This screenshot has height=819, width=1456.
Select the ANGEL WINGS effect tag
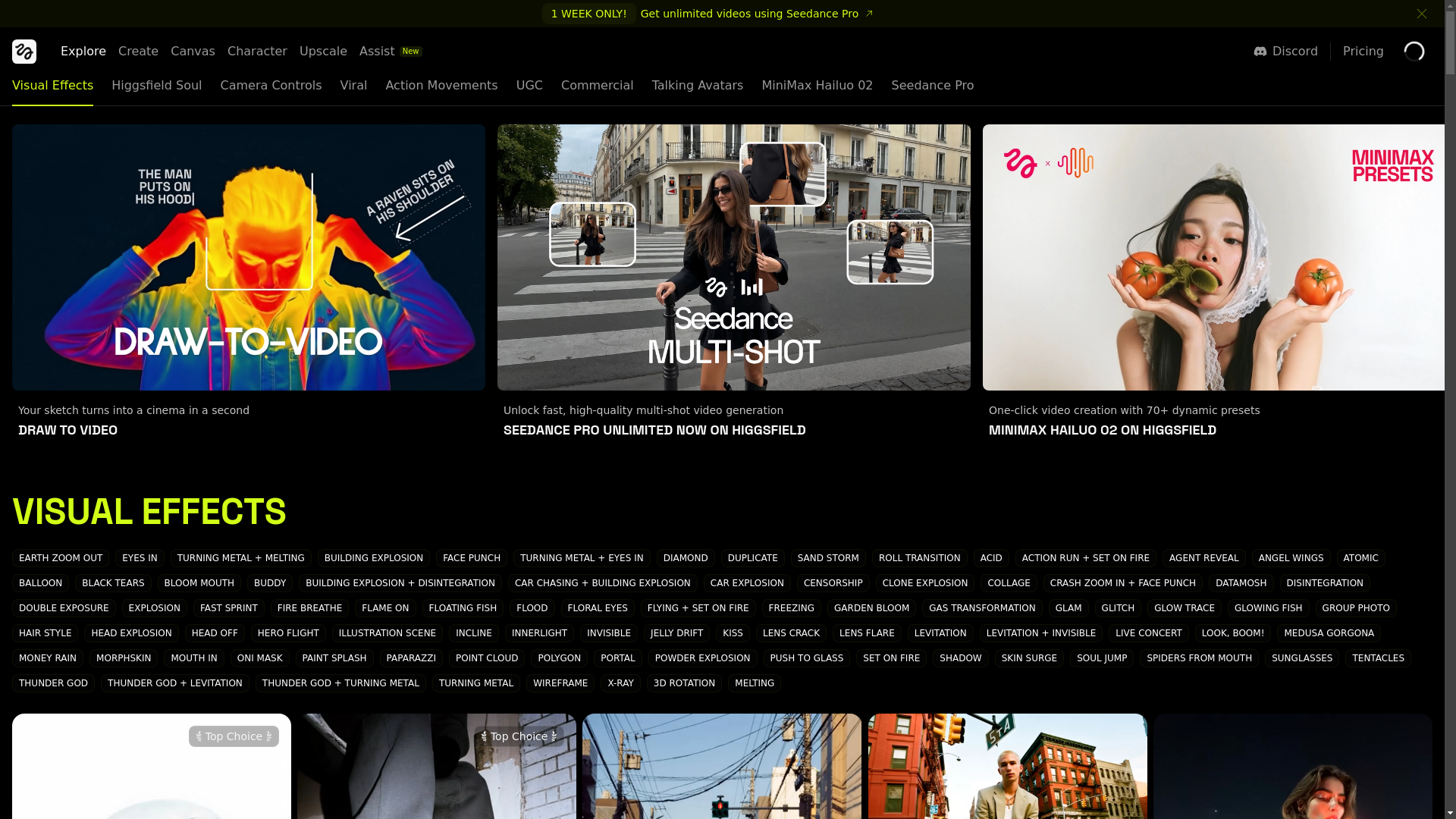point(1291,558)
